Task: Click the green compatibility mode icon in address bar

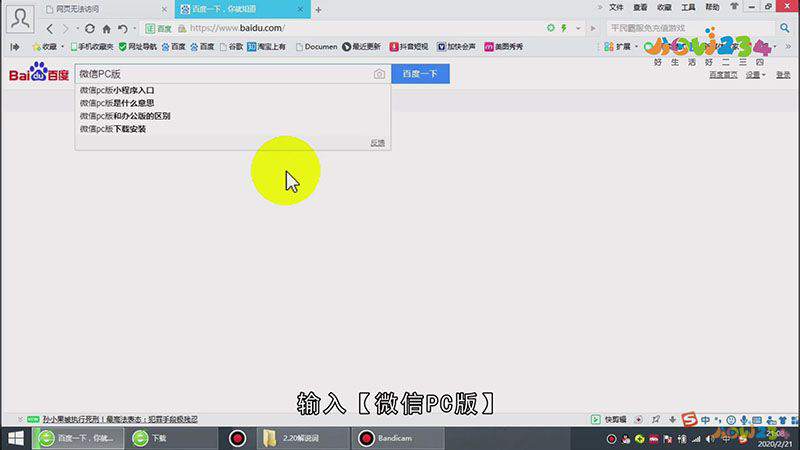Action: [x=551, y=28]
